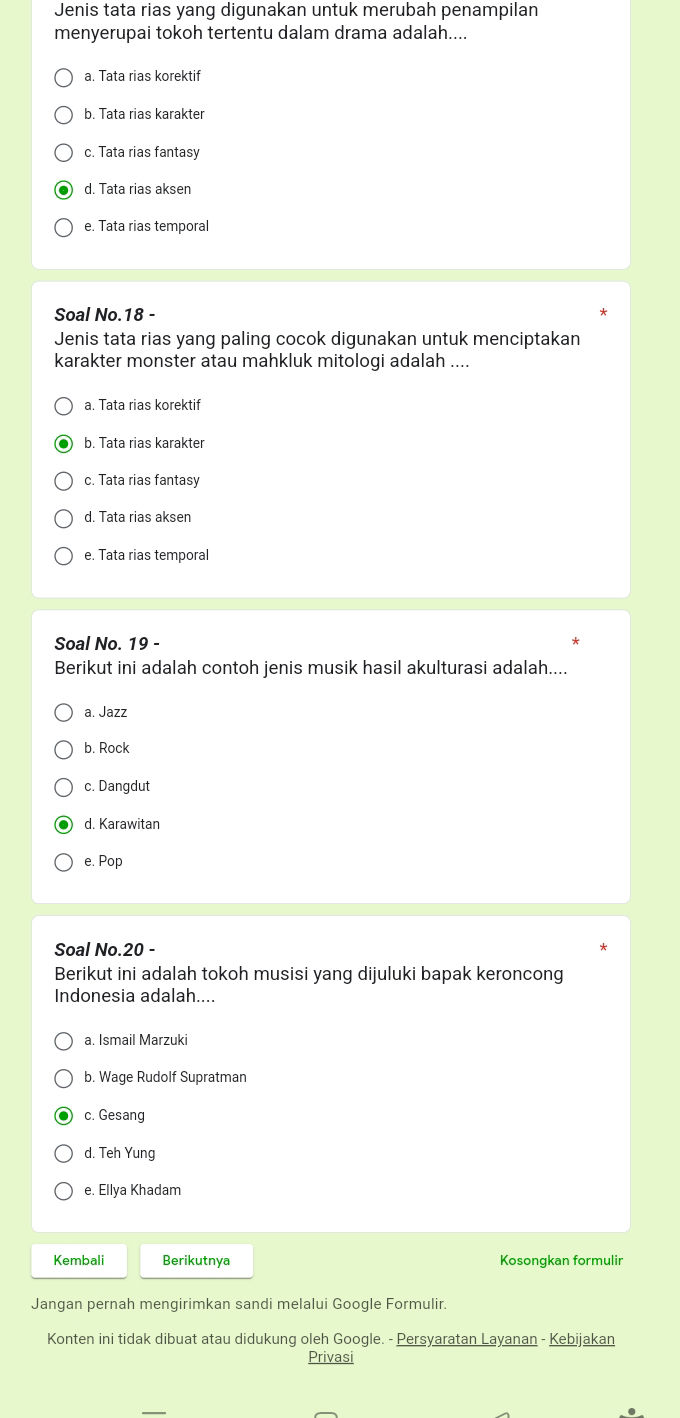680x1418 pixels.
Task: Pick 'a. Jazz' for Soal No. 19
Action: (x=63, y=712)
